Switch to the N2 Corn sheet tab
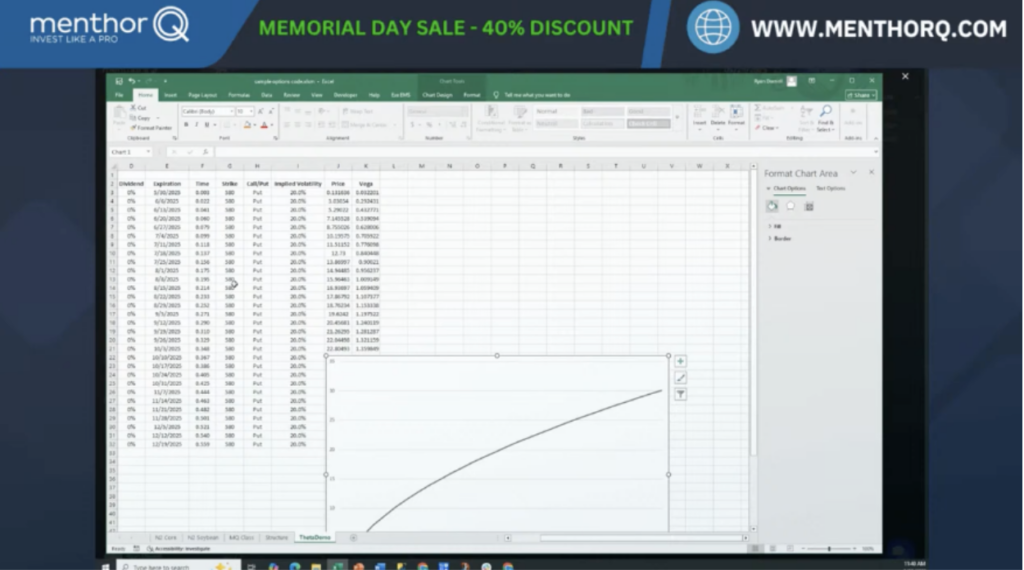The width and height of the screenshot is (1024, 570). 165,537
